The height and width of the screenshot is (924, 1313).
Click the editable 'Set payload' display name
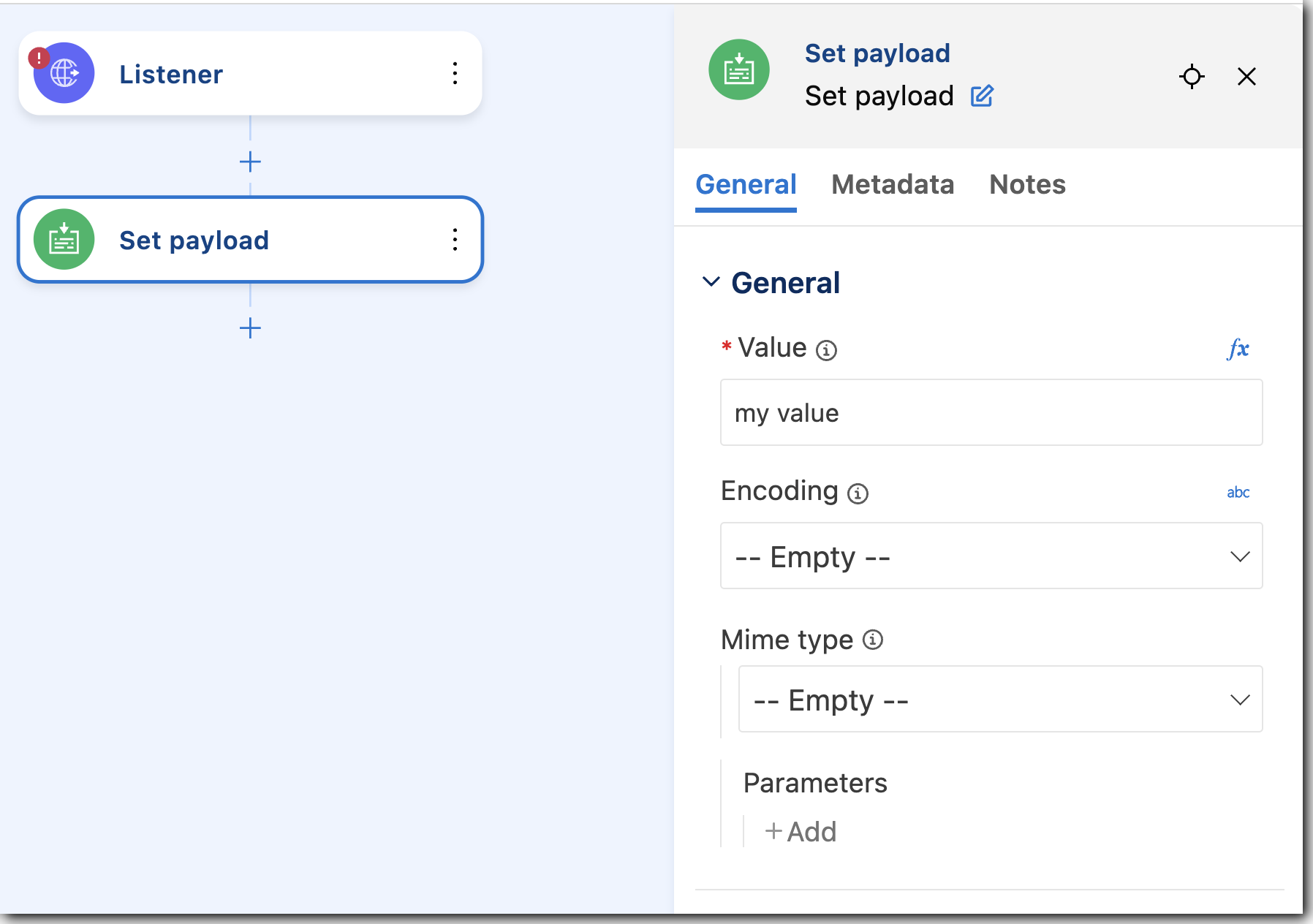click(x=879, y=96)
